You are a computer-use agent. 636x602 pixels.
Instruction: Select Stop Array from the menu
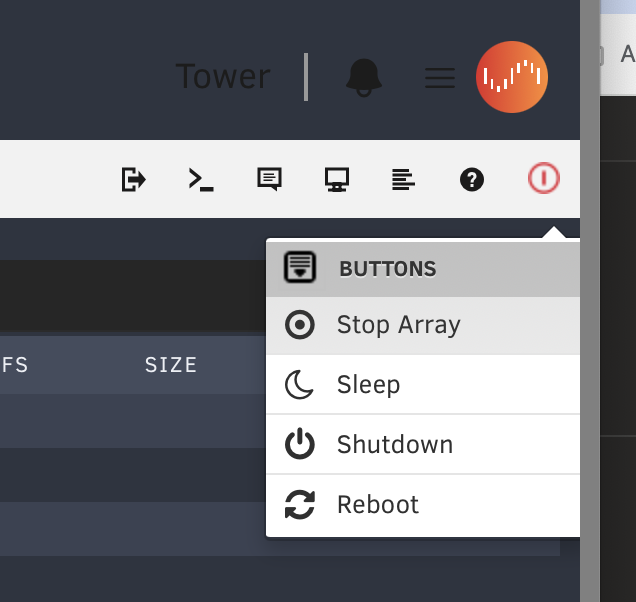(423, 325)
